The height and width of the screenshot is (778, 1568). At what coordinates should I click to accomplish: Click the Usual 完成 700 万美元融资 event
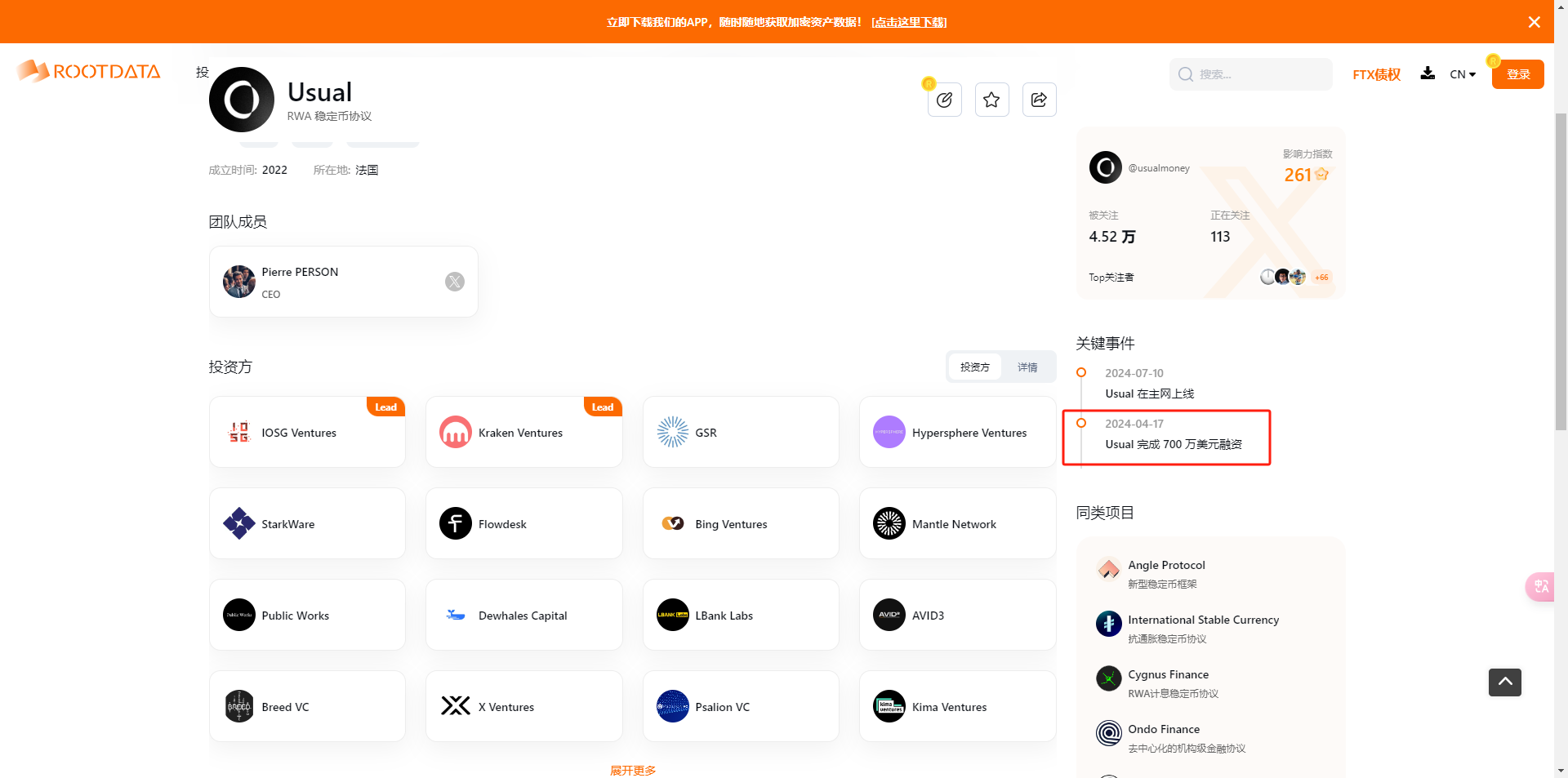click(x=1173, y=444)
